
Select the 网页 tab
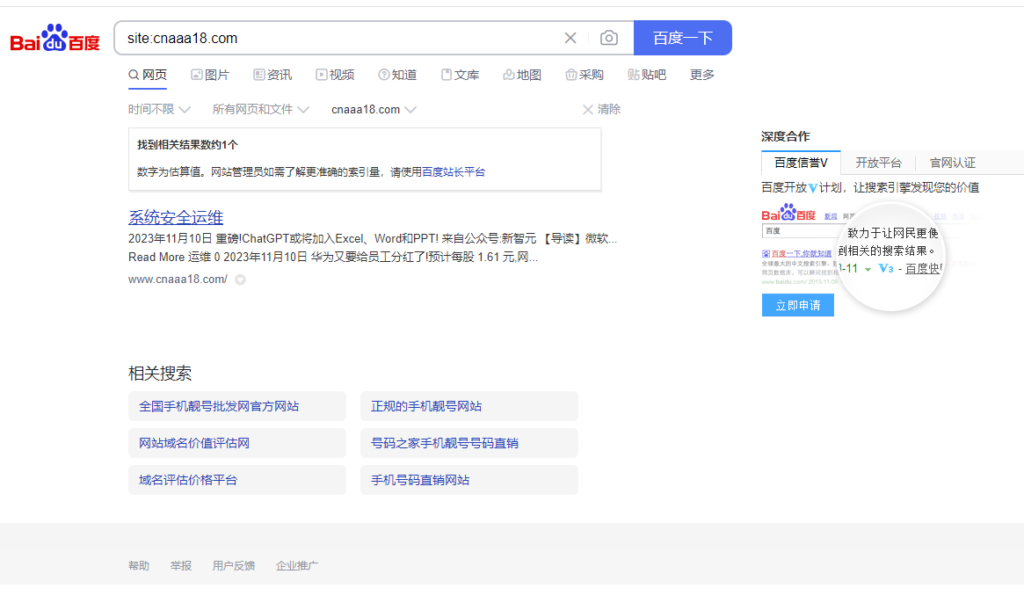148,75
